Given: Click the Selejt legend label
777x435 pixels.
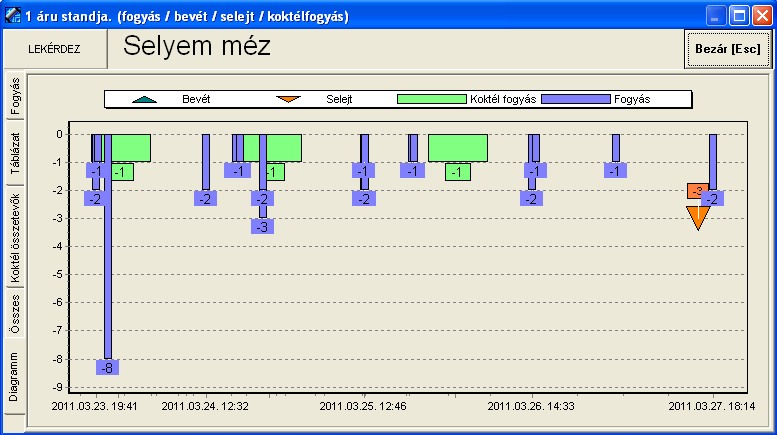Looking at the screenshot, I should (x=339, y=99).
